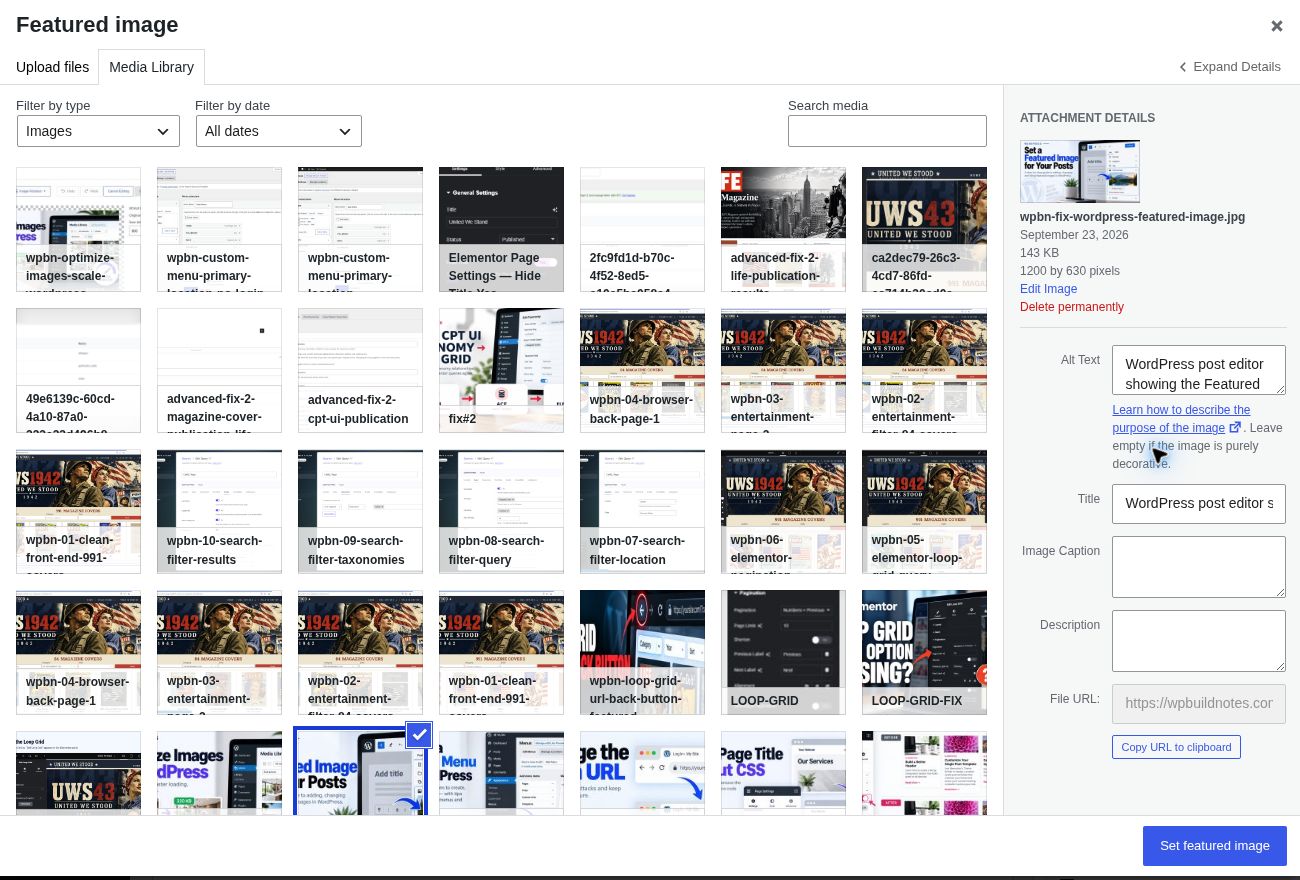Click the Image Caption textarea
The image size is (1300, 880).
(1199, 567)
